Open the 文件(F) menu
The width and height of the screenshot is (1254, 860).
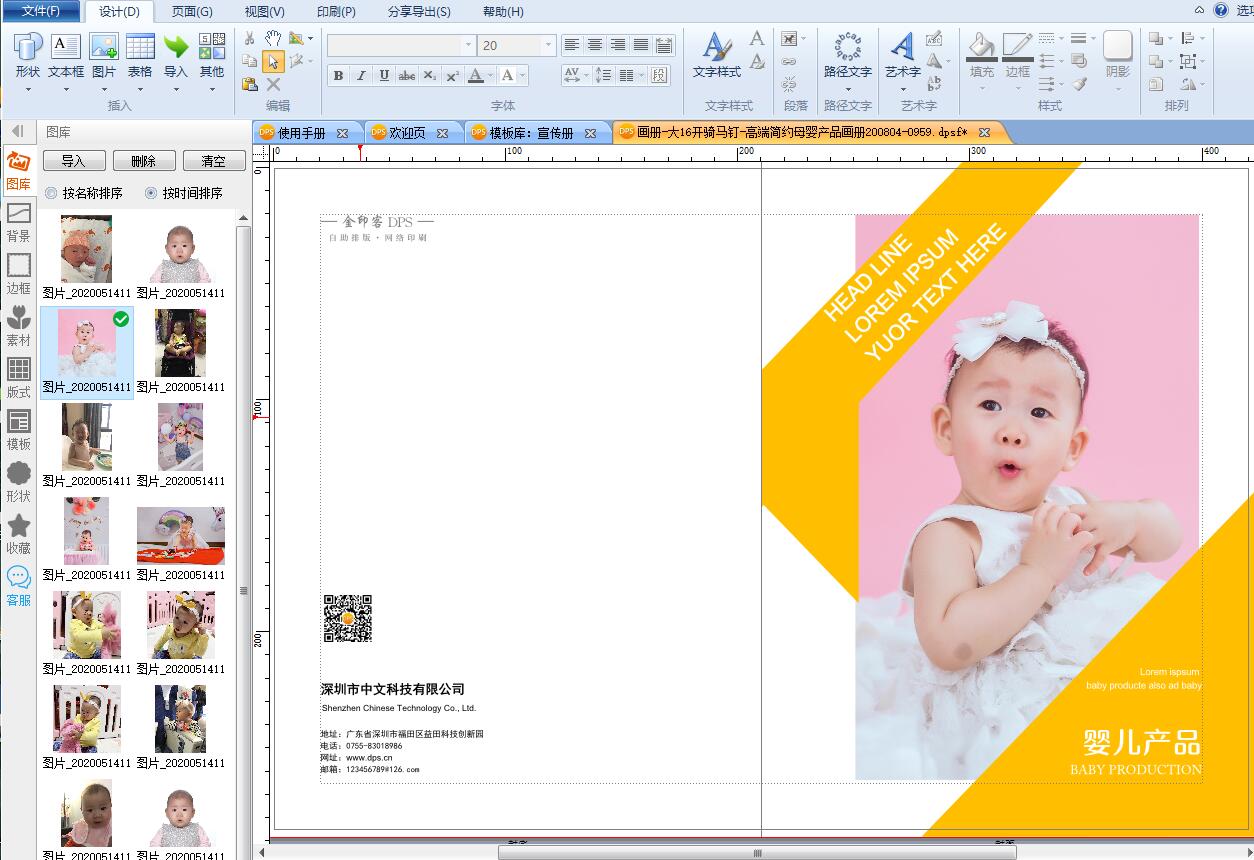click(x=41, y=11)
